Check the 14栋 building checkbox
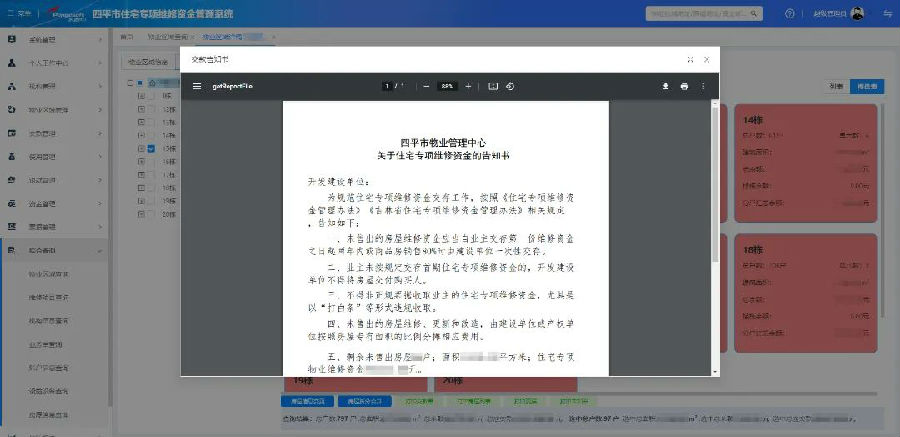Screen dimensions: 900x437 click(x=152, y=136)
